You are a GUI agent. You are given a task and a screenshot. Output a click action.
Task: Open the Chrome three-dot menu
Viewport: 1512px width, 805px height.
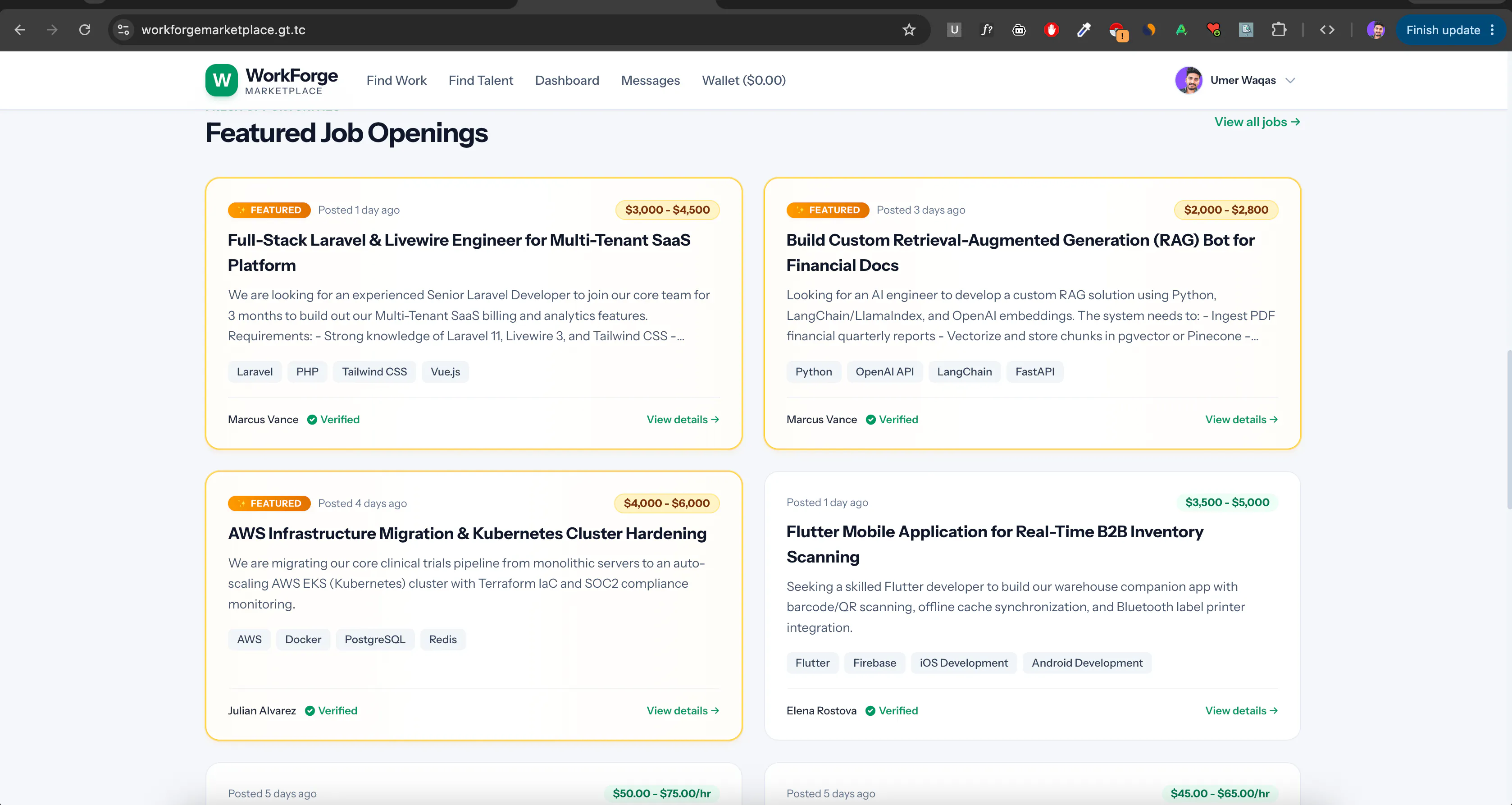point(1493,30)
